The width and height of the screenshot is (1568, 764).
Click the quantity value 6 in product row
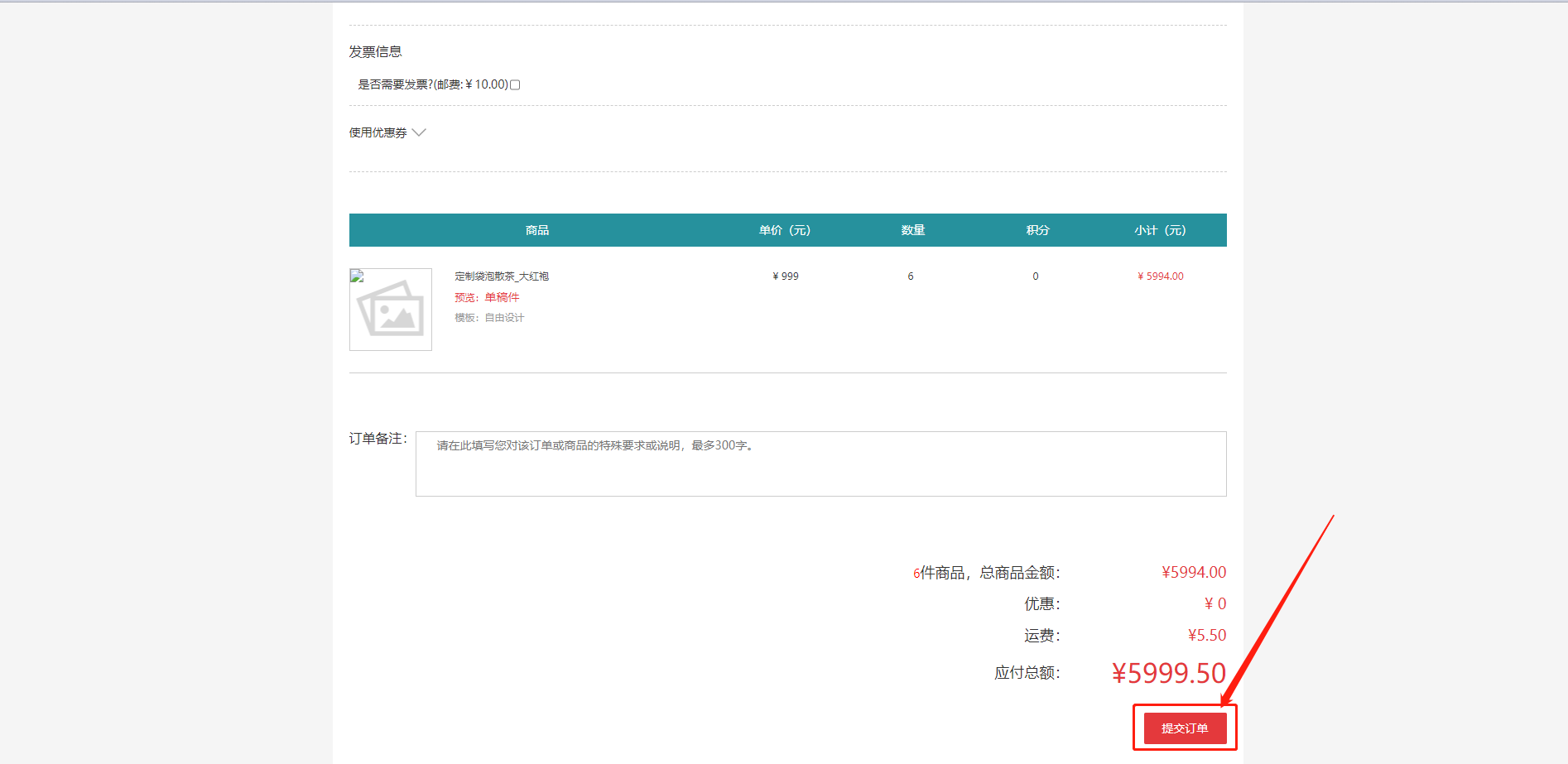pyautogui.click(x=911, y=276)
